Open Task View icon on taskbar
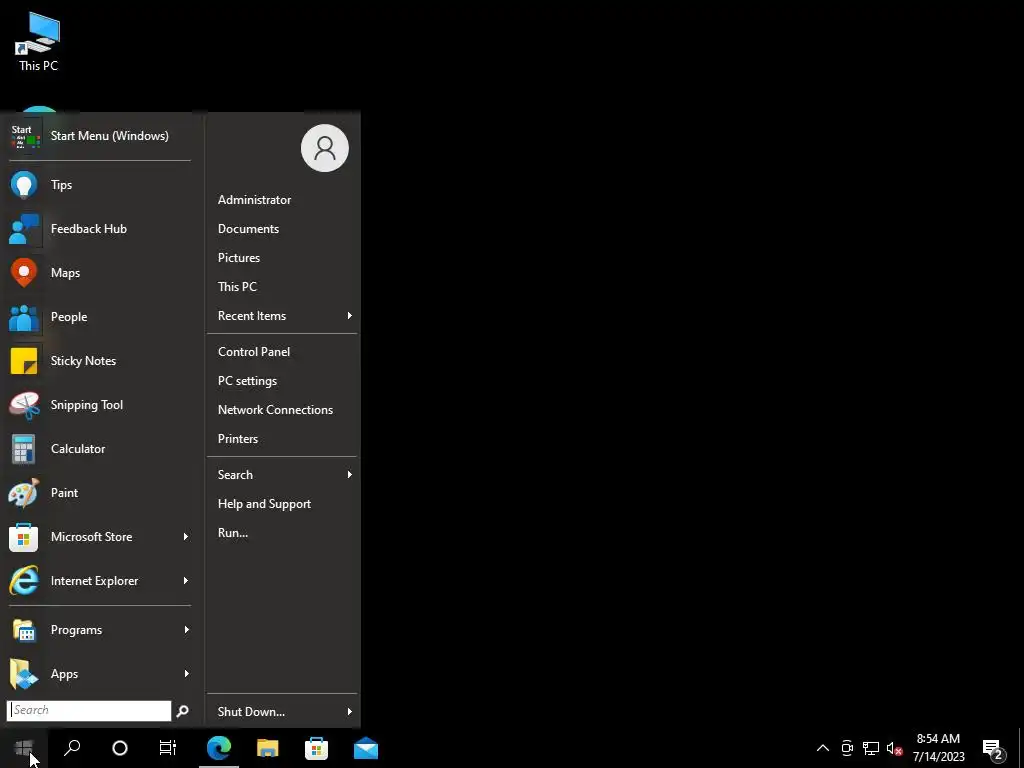This screenshot has width=1024, height=768. [168, 748]
